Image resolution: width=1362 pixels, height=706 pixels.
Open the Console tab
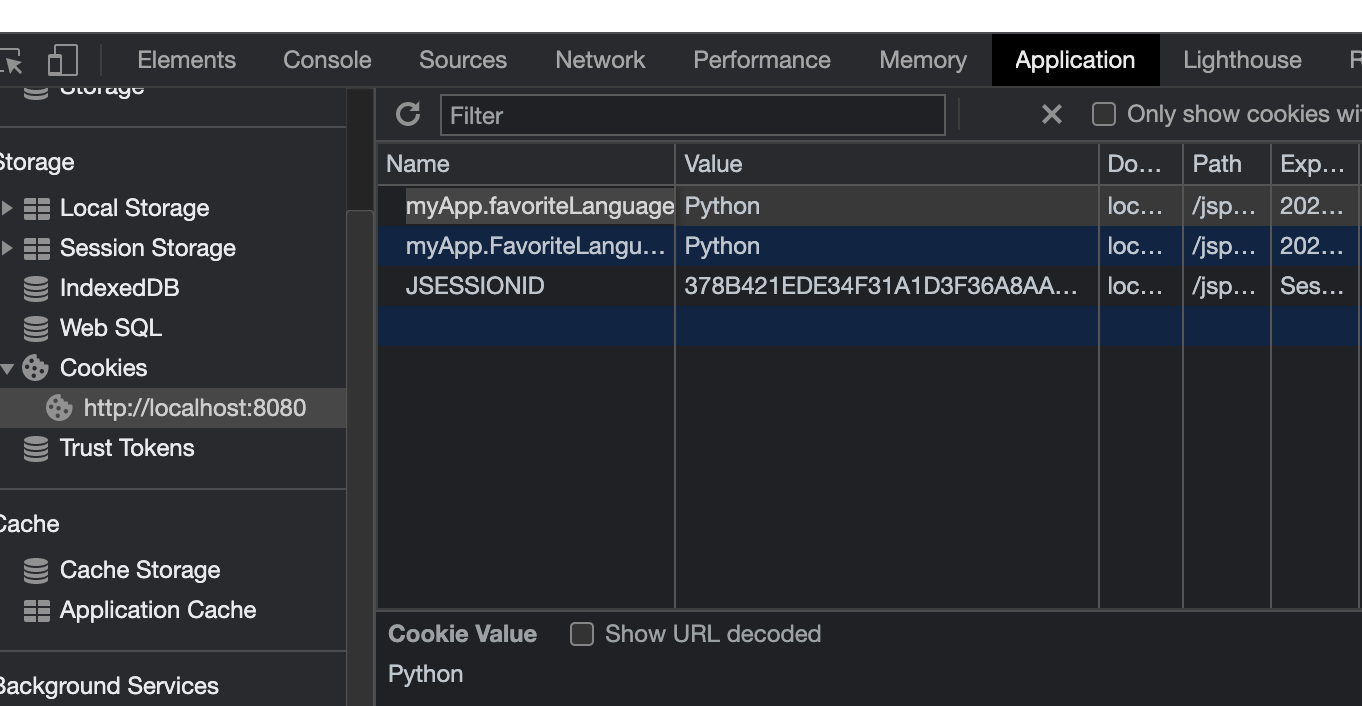(327, 60)
